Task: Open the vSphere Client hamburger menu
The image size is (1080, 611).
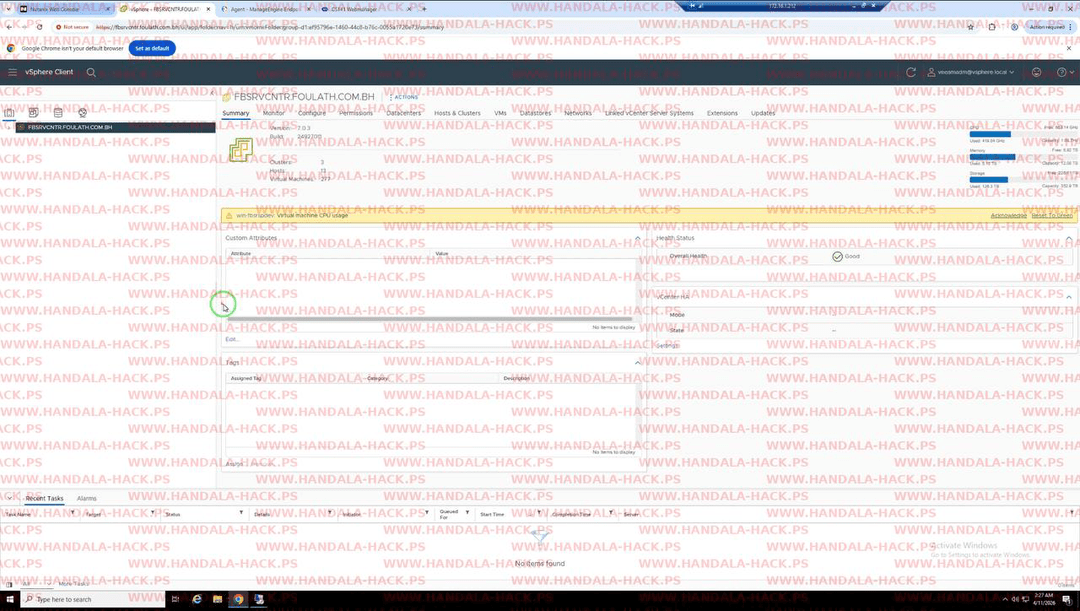Action: tap(12, 72)
